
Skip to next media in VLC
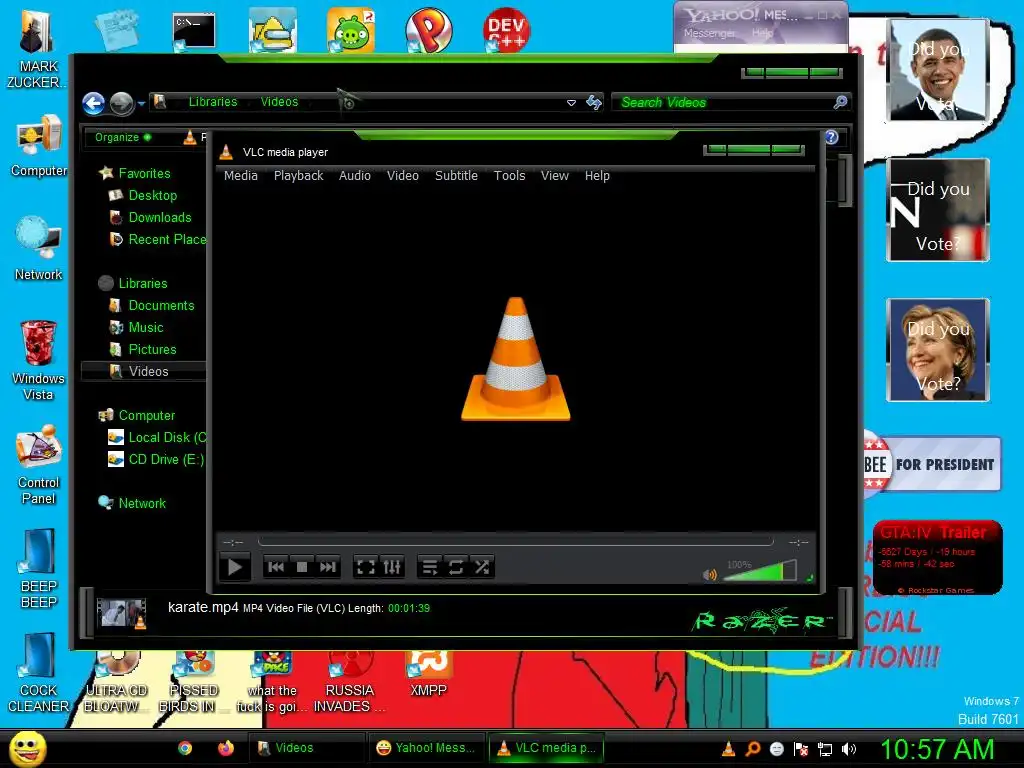[328, 567]
